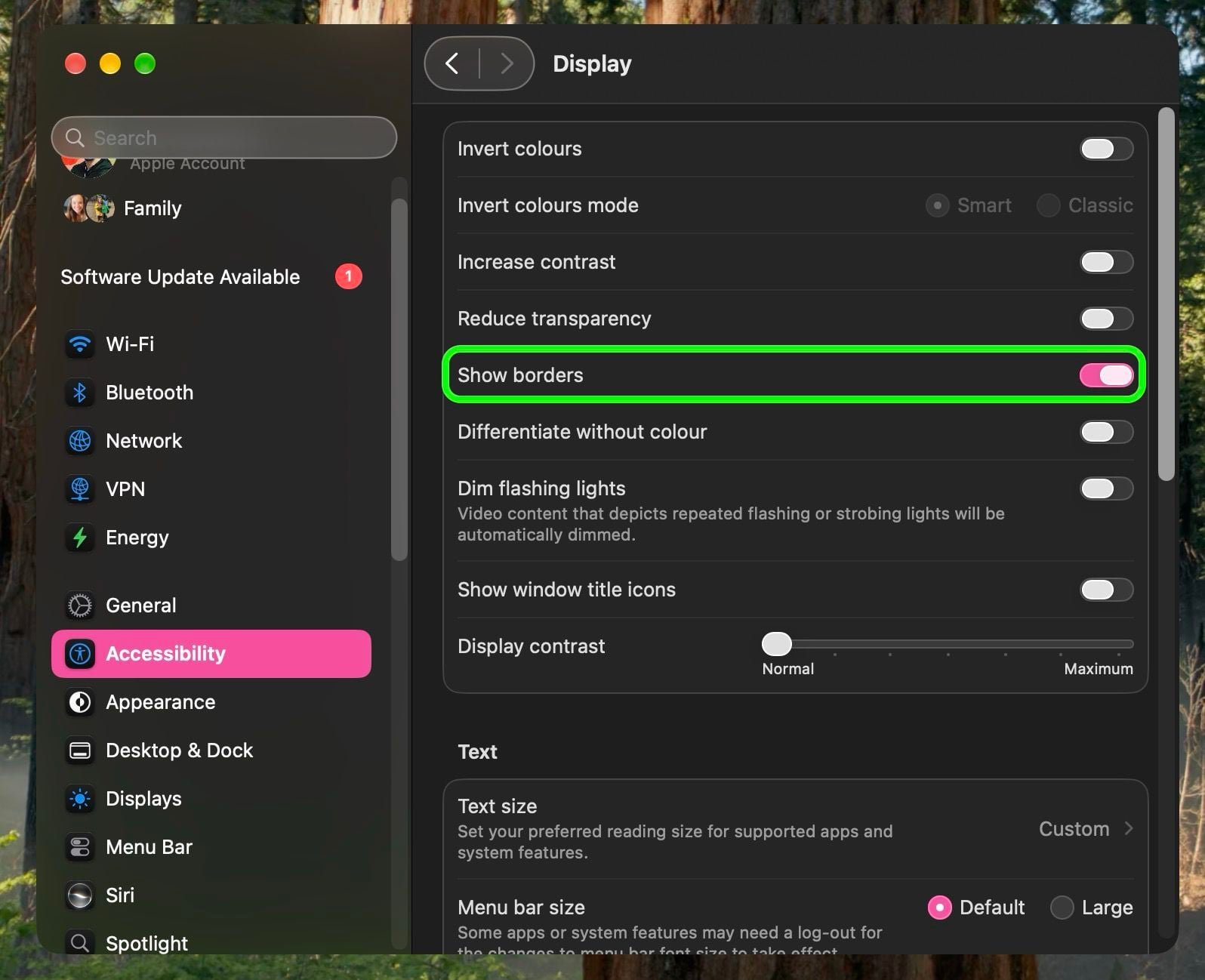Click the Display contrast slider knob
Viewport: 1205px width, 980px height.
click(776, 644)
